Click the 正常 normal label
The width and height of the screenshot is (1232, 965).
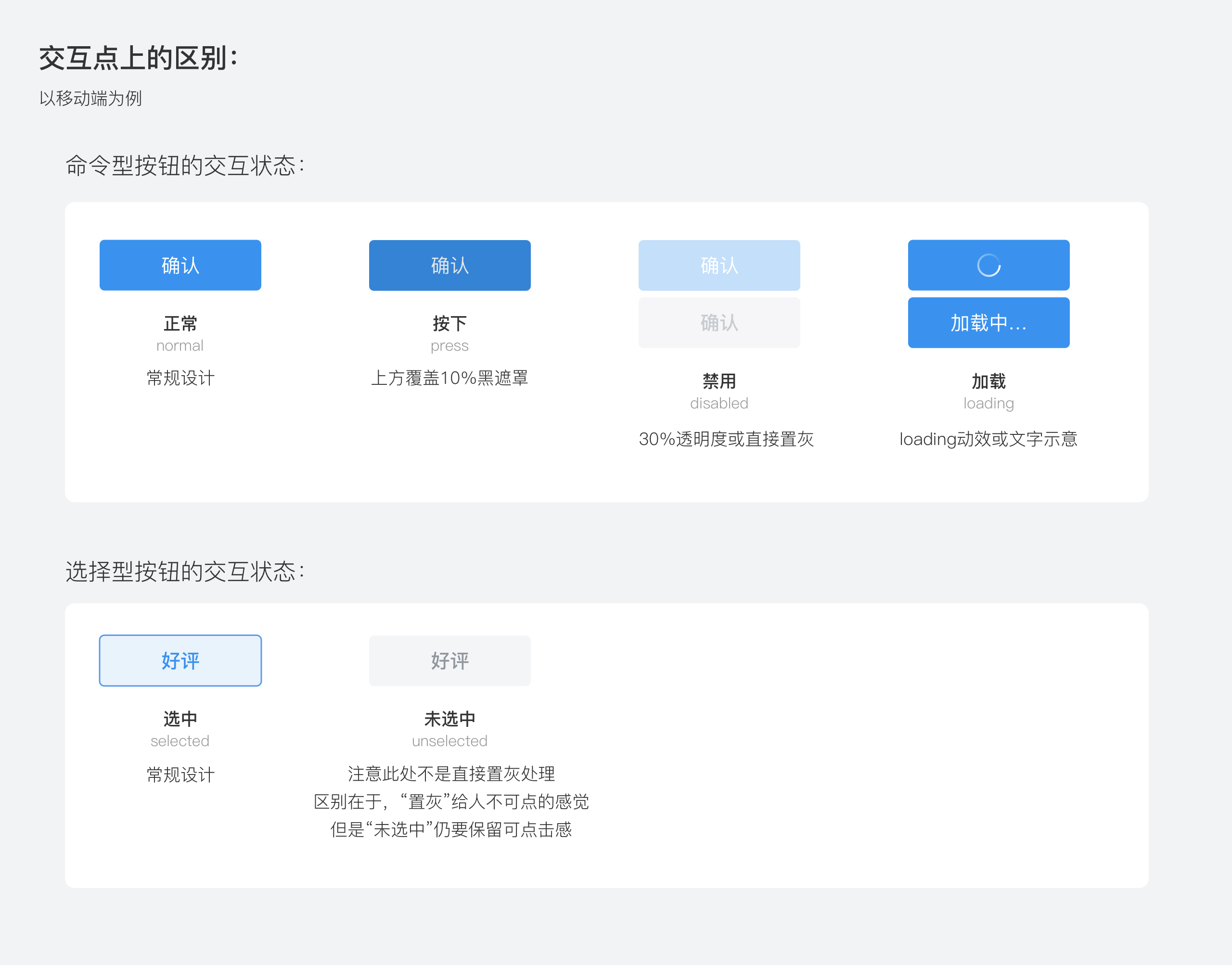pos(180,324)
